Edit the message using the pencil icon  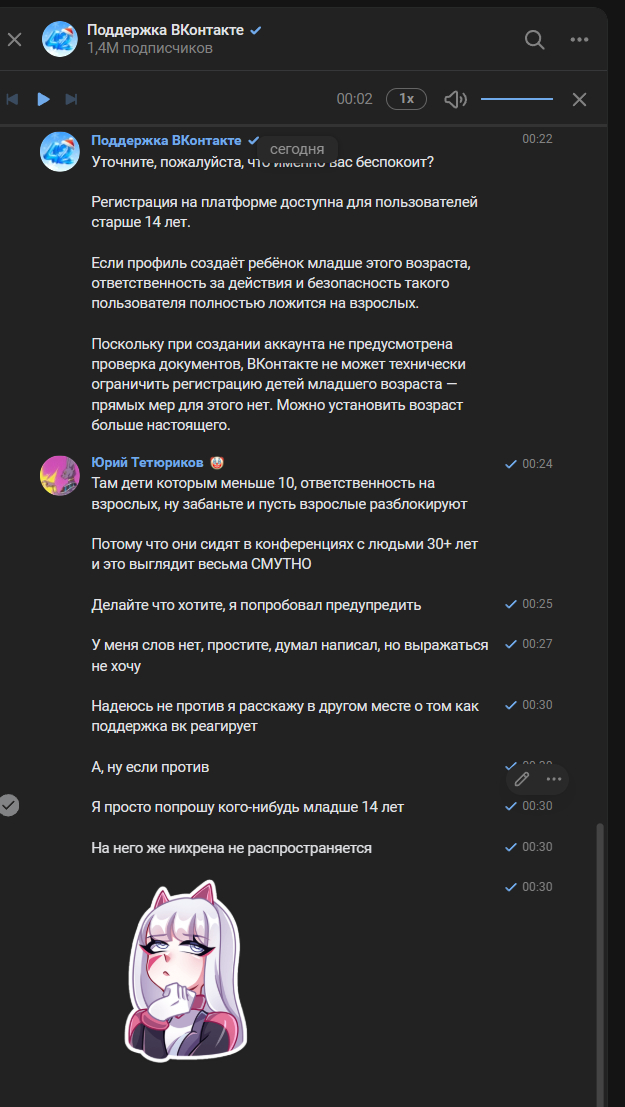click(520, 778)
